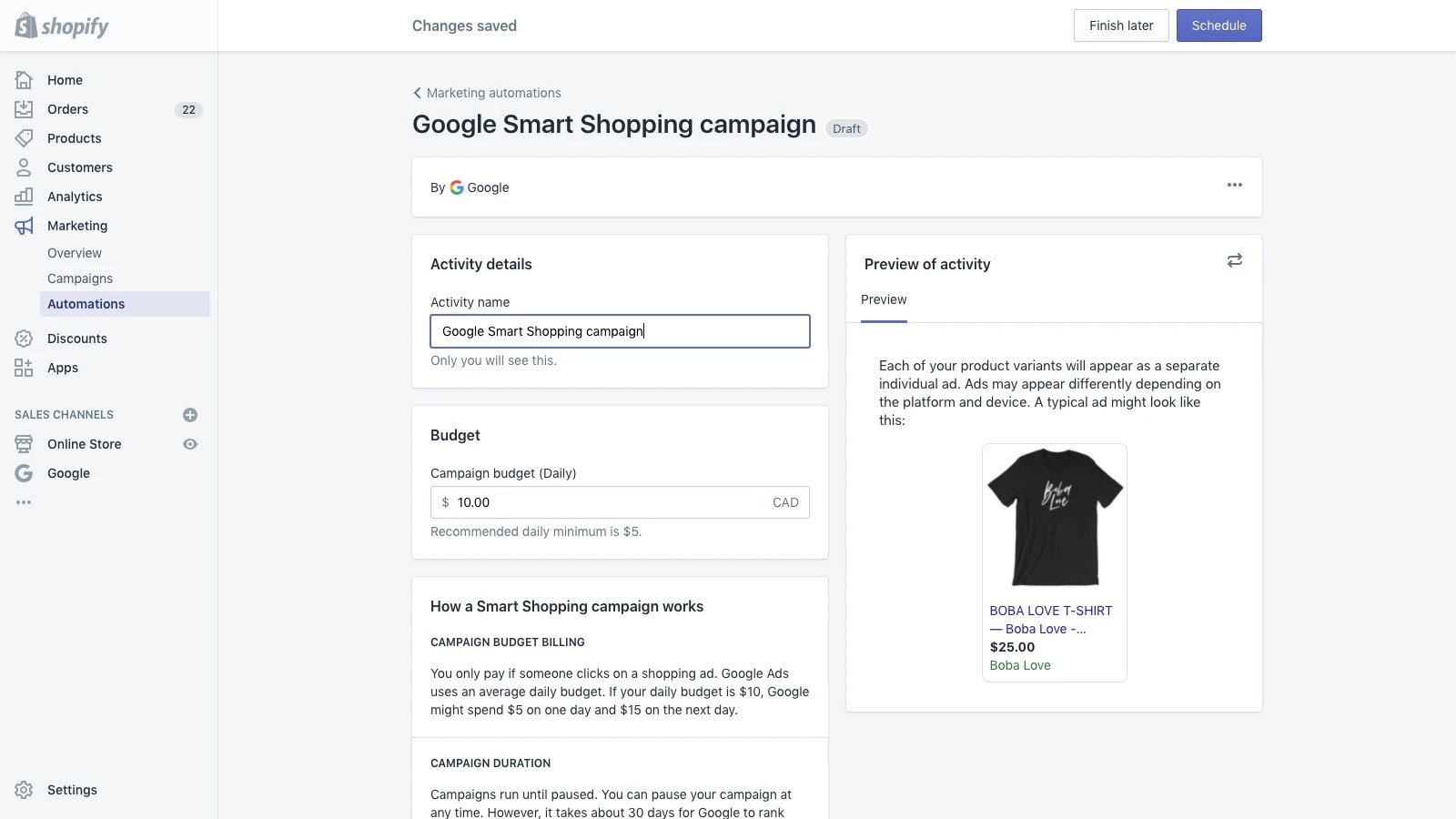Click the Customers person icon

pyautogui.click(x=25, y=167)
